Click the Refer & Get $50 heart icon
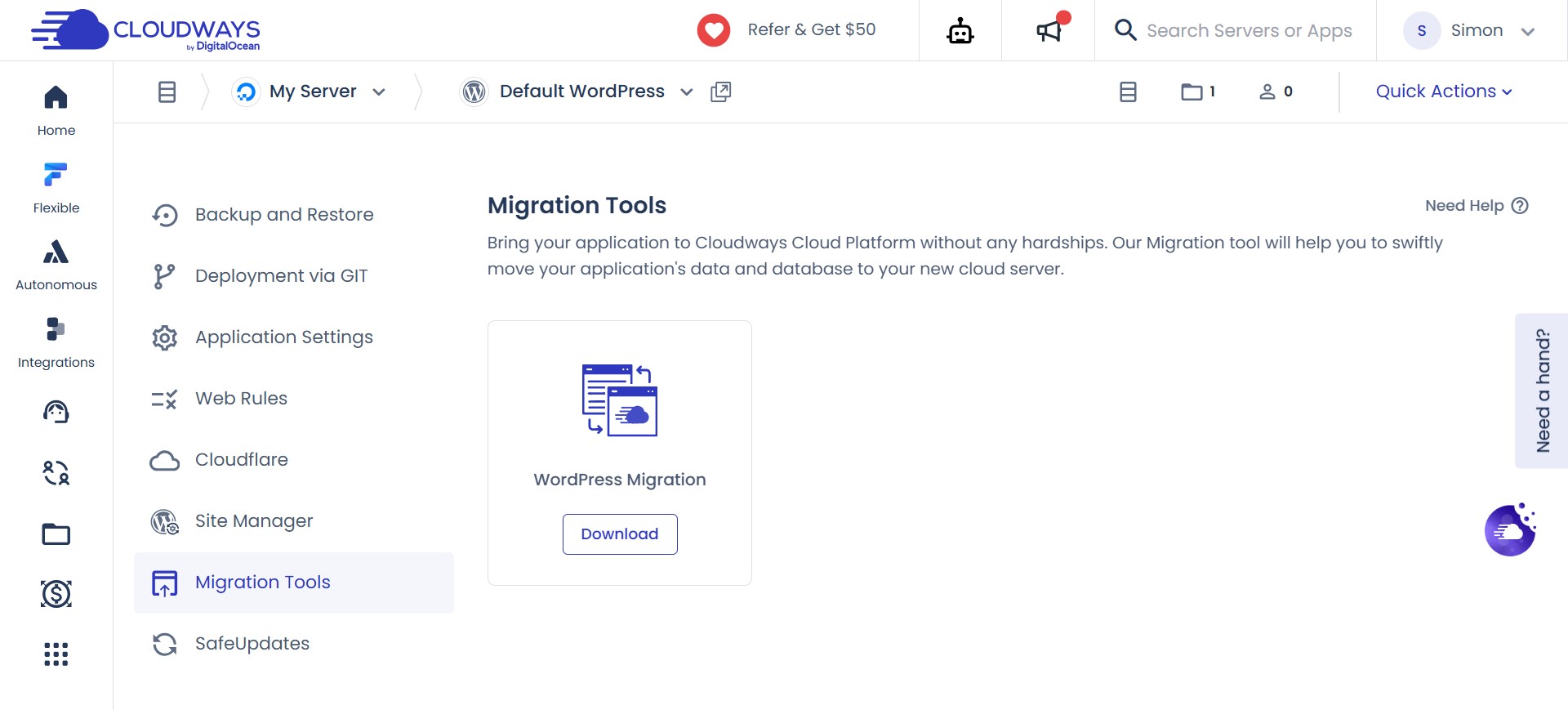The width and height of the screenshot is (1568, 710). pos(713,30)
